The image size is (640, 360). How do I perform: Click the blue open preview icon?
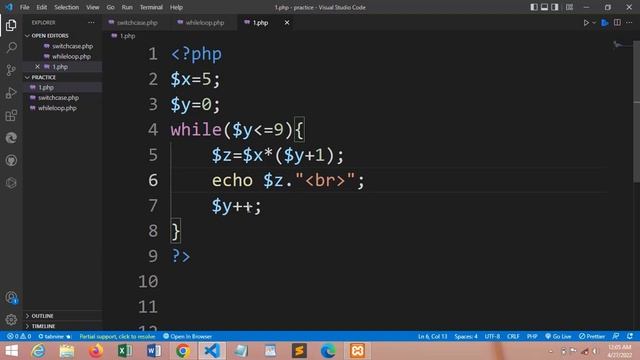(x=605, y=23)
